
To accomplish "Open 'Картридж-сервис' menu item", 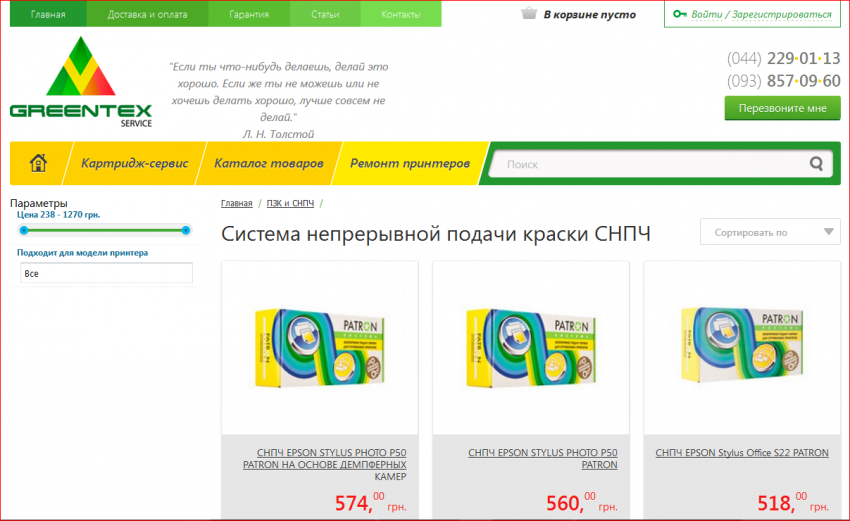I will (x=134, y=163).
